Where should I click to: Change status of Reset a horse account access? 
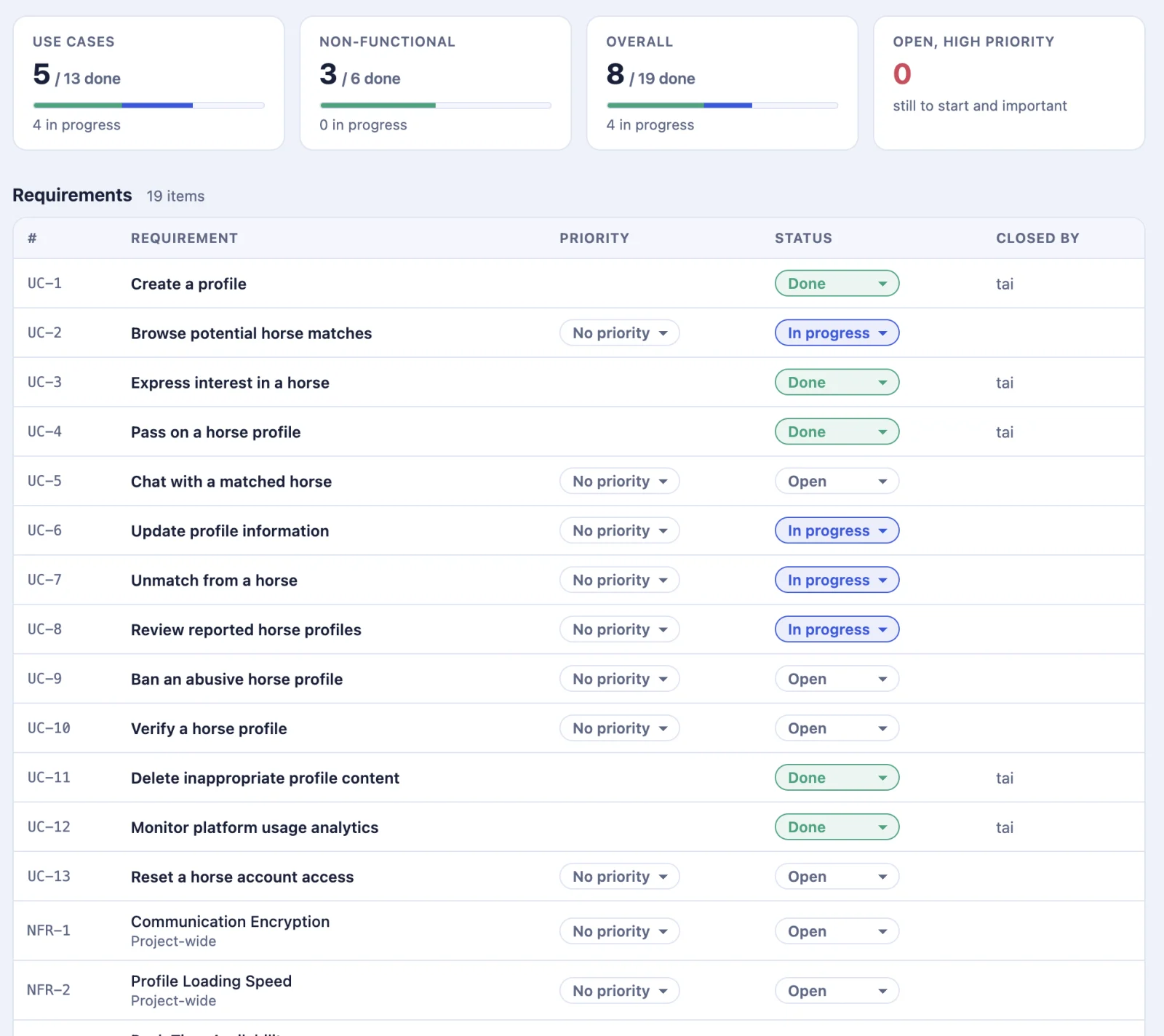point(837,877)
